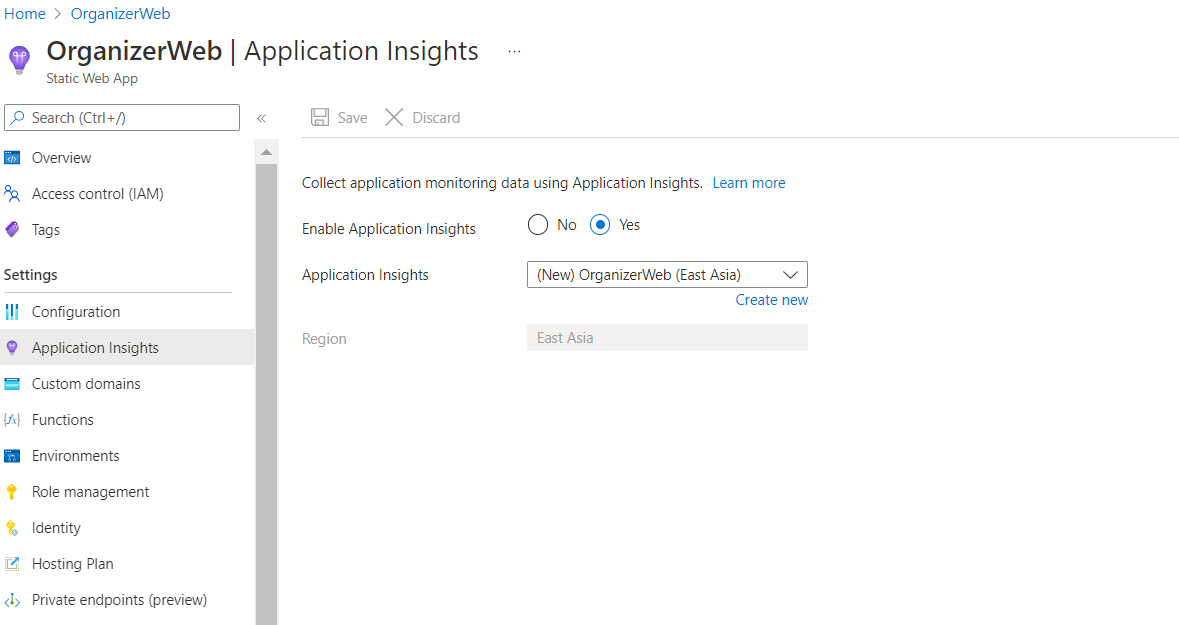
Task: Click the Enable Application Insights label
Action: tap(389, 229)
